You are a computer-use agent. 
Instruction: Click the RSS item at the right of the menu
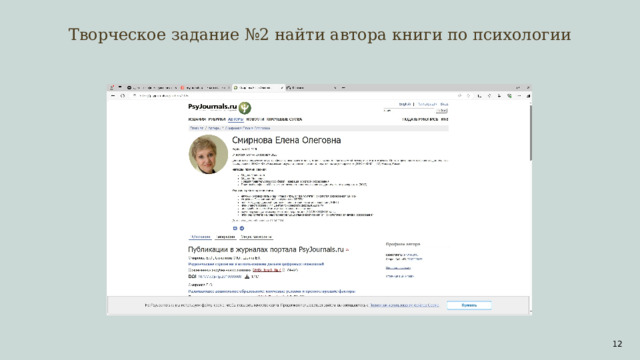tap(444, 119)
